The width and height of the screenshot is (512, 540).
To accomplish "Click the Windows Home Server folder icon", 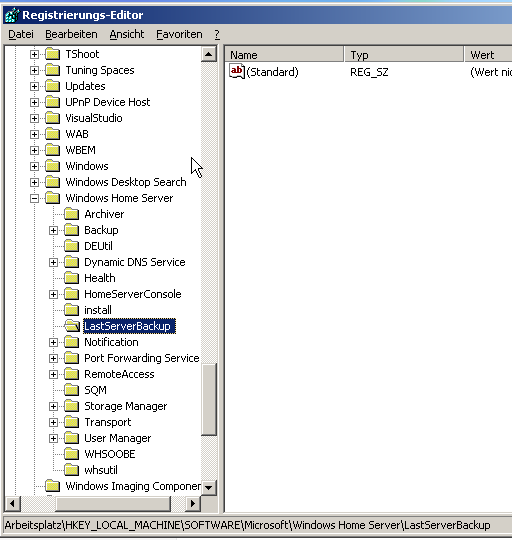I will (x=53, y=198).
